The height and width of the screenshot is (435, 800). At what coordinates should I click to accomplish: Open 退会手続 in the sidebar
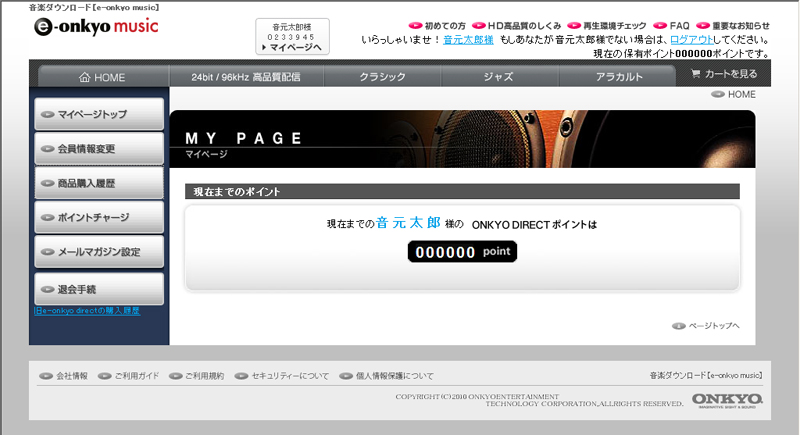[x=99, y=289]
